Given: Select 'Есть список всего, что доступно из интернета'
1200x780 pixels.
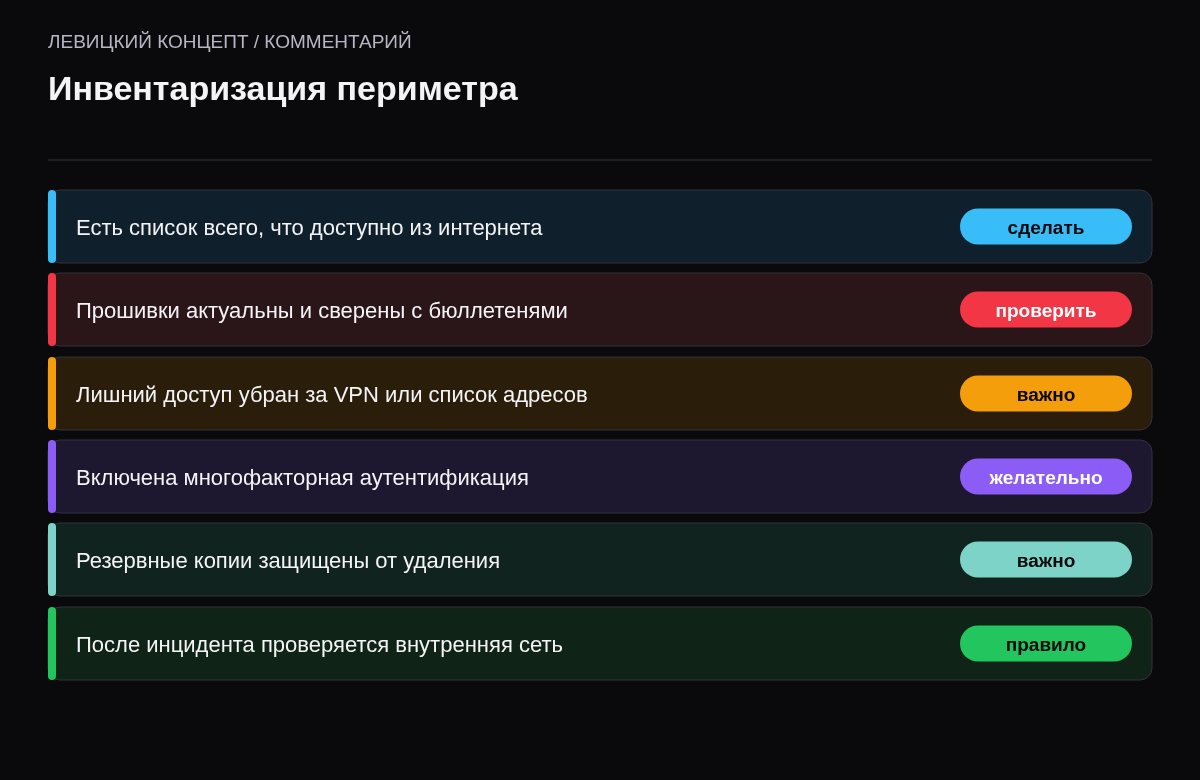Looking at the screenshot, I should [309, 228].
